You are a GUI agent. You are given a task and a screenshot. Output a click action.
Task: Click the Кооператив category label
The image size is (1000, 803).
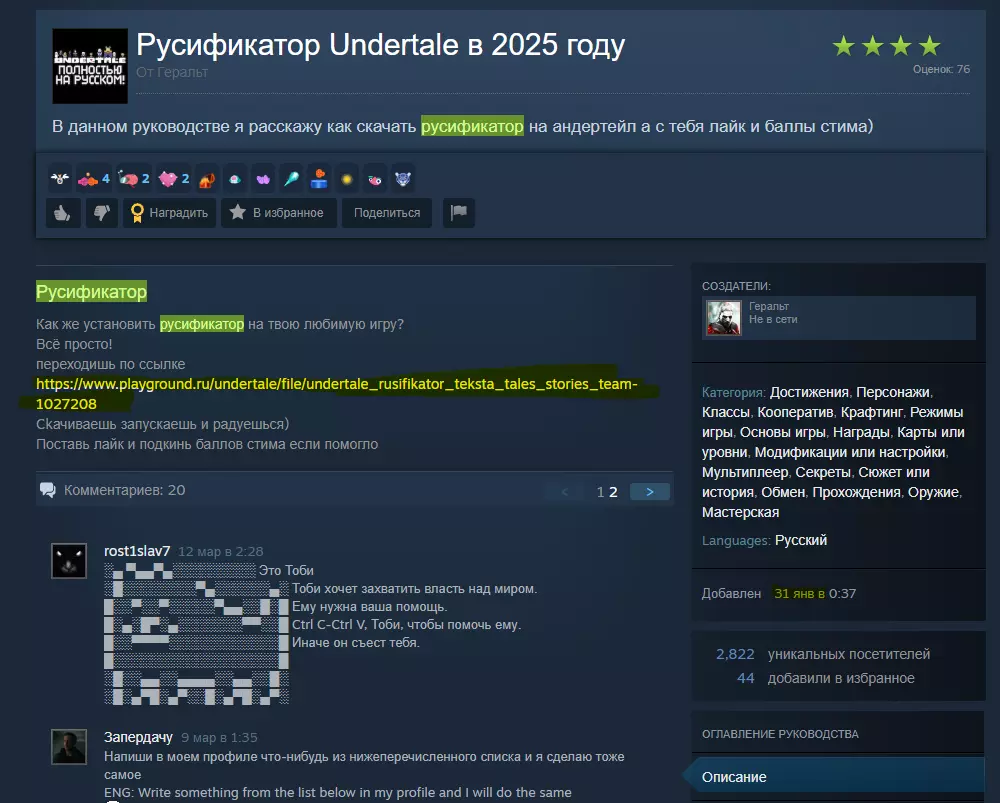pos(795,412)
